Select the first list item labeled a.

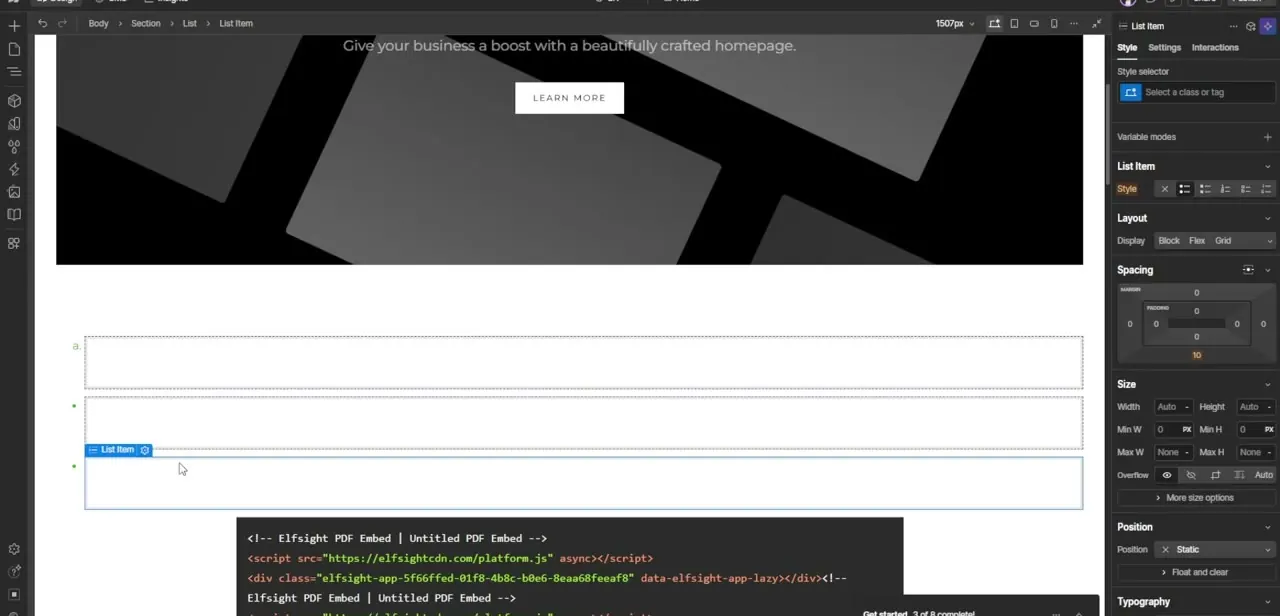[583, 362]
